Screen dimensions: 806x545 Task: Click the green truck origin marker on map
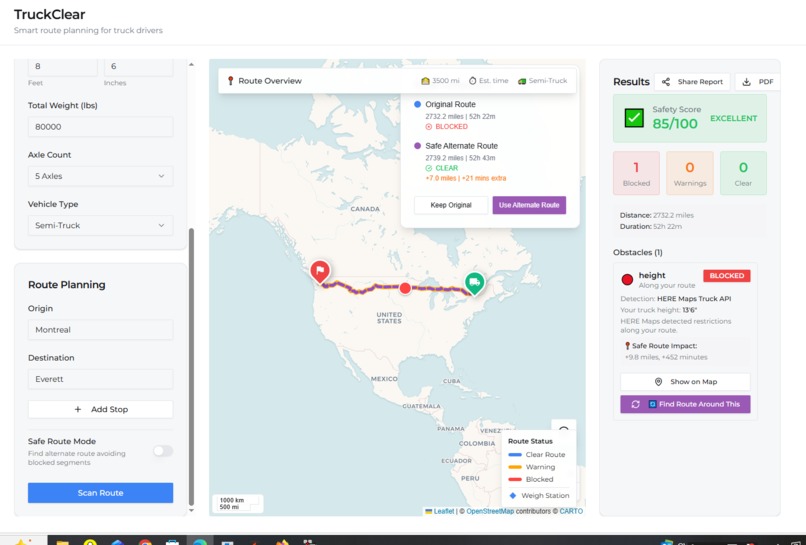click(x=474, y=283)
